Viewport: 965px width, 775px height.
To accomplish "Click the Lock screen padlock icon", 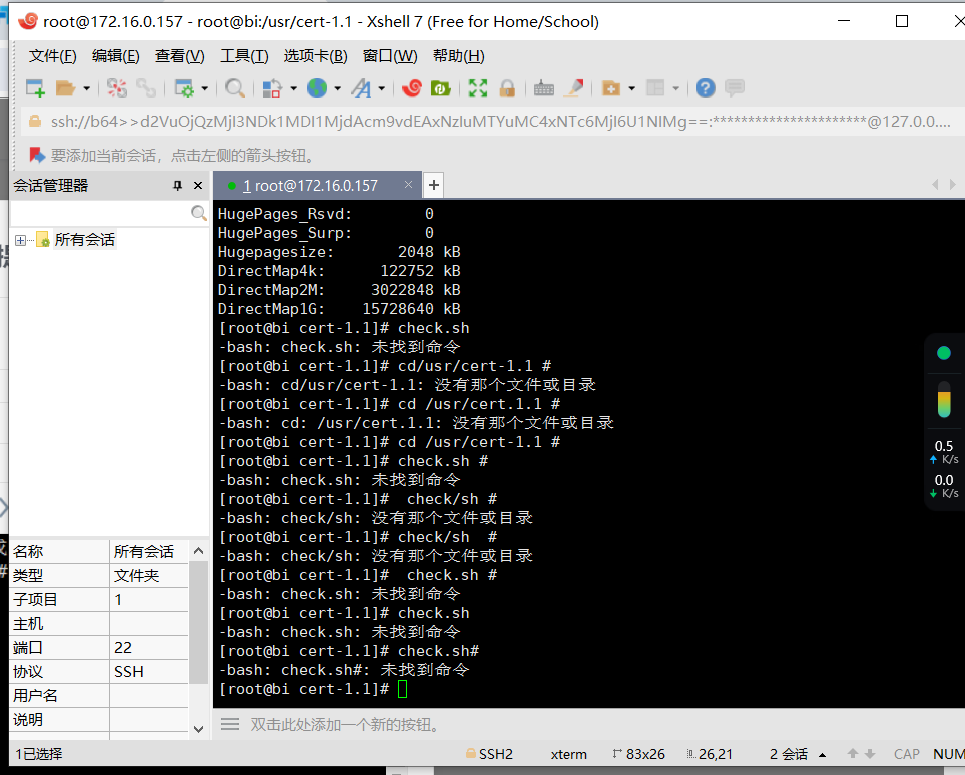I will click(x=507, y=88).
